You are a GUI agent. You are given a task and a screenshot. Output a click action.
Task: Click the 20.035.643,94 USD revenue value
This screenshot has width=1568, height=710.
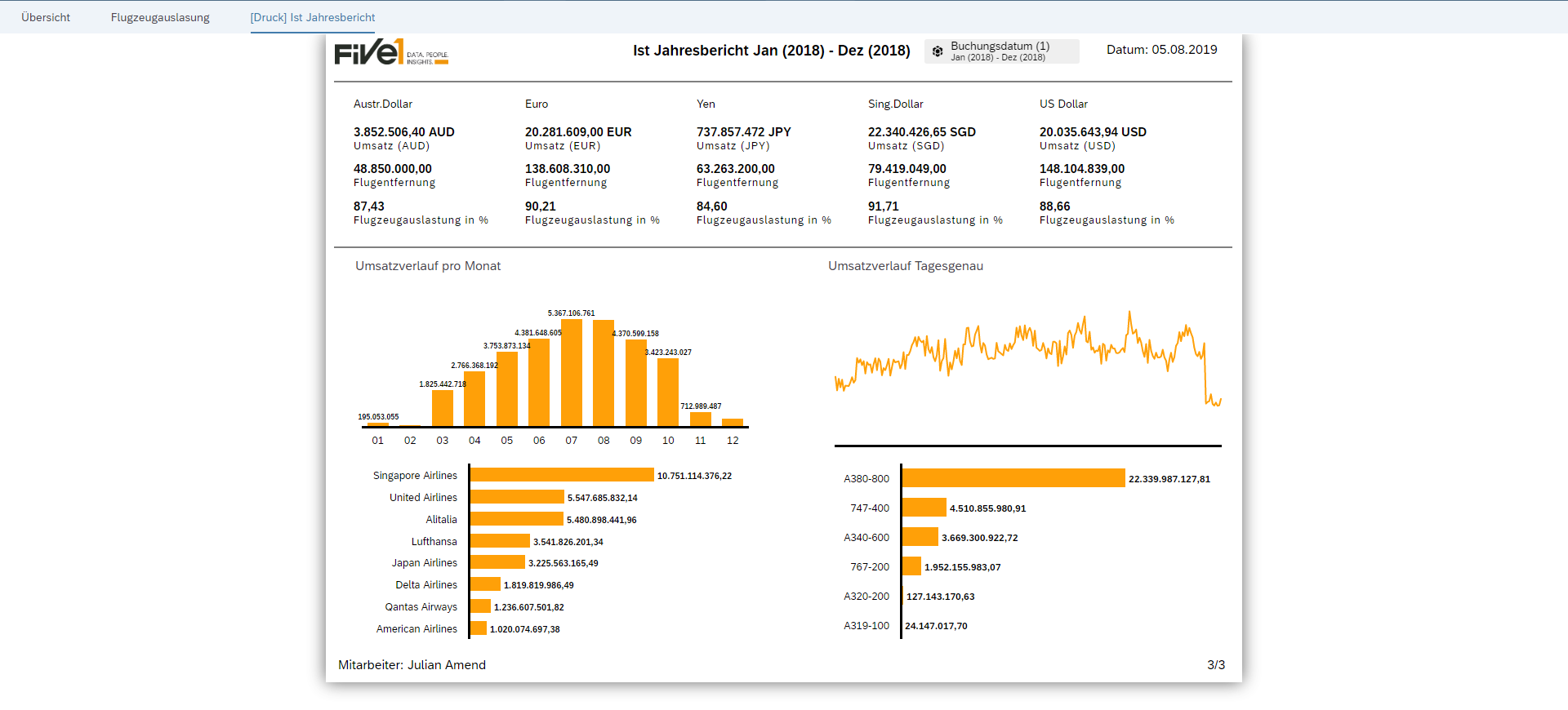pyautogui.click(x=1093, y=132)
